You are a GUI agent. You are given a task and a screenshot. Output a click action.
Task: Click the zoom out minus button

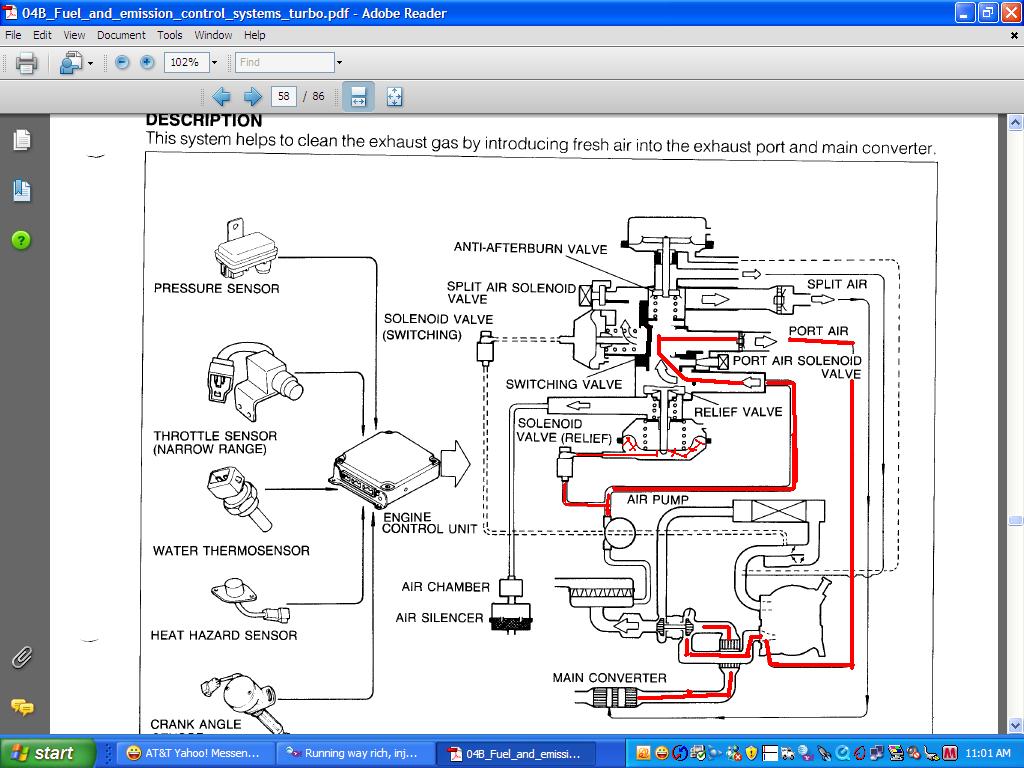click(121, 63)
